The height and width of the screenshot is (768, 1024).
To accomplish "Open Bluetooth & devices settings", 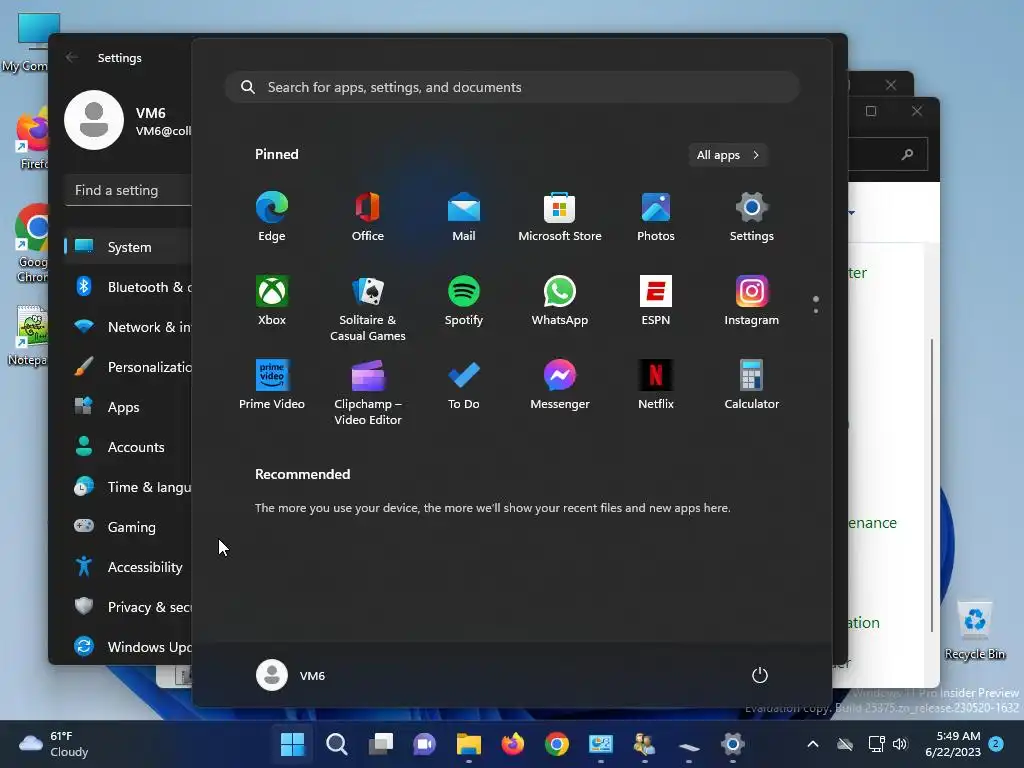I will pyautogui.click(x=128, y=287).
